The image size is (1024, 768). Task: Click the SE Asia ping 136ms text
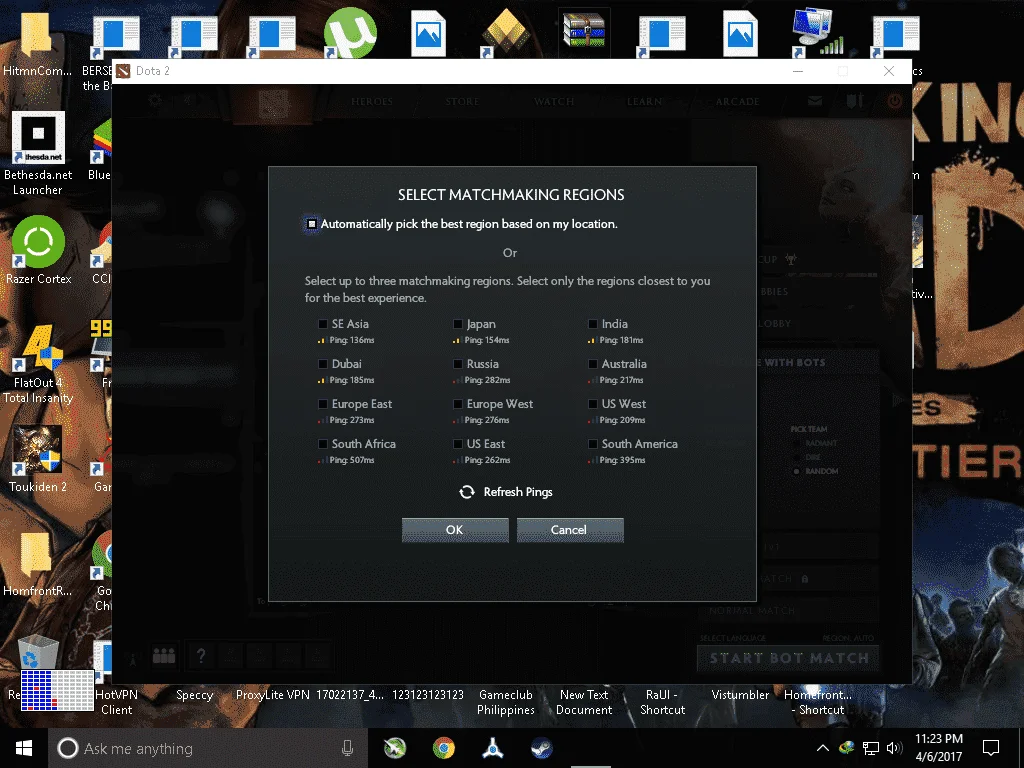(x=352, y=340)
